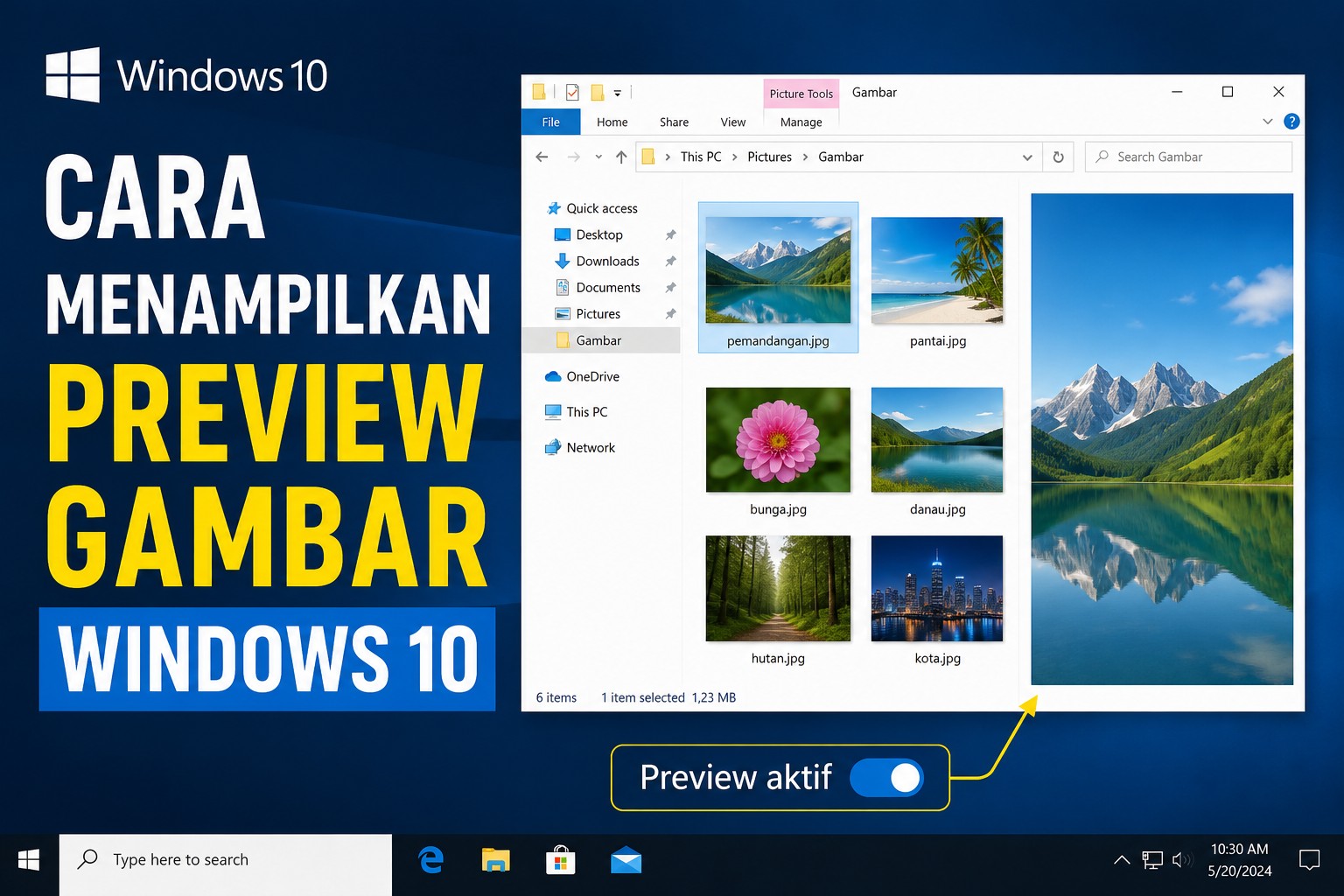Click Gambar in the address bar

[x=841, y=157]
